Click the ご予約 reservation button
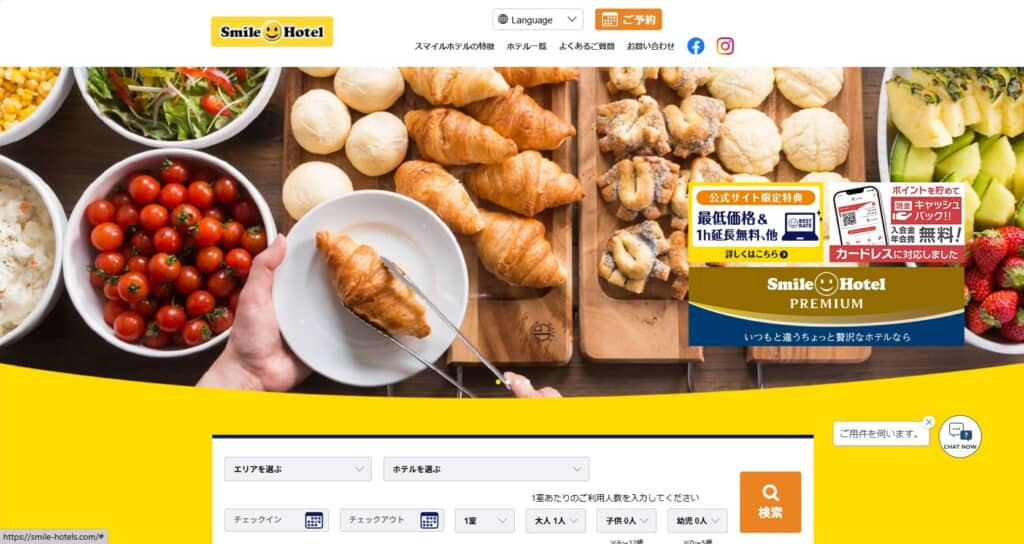1024x544 pixels. click(x=628, y=20)
